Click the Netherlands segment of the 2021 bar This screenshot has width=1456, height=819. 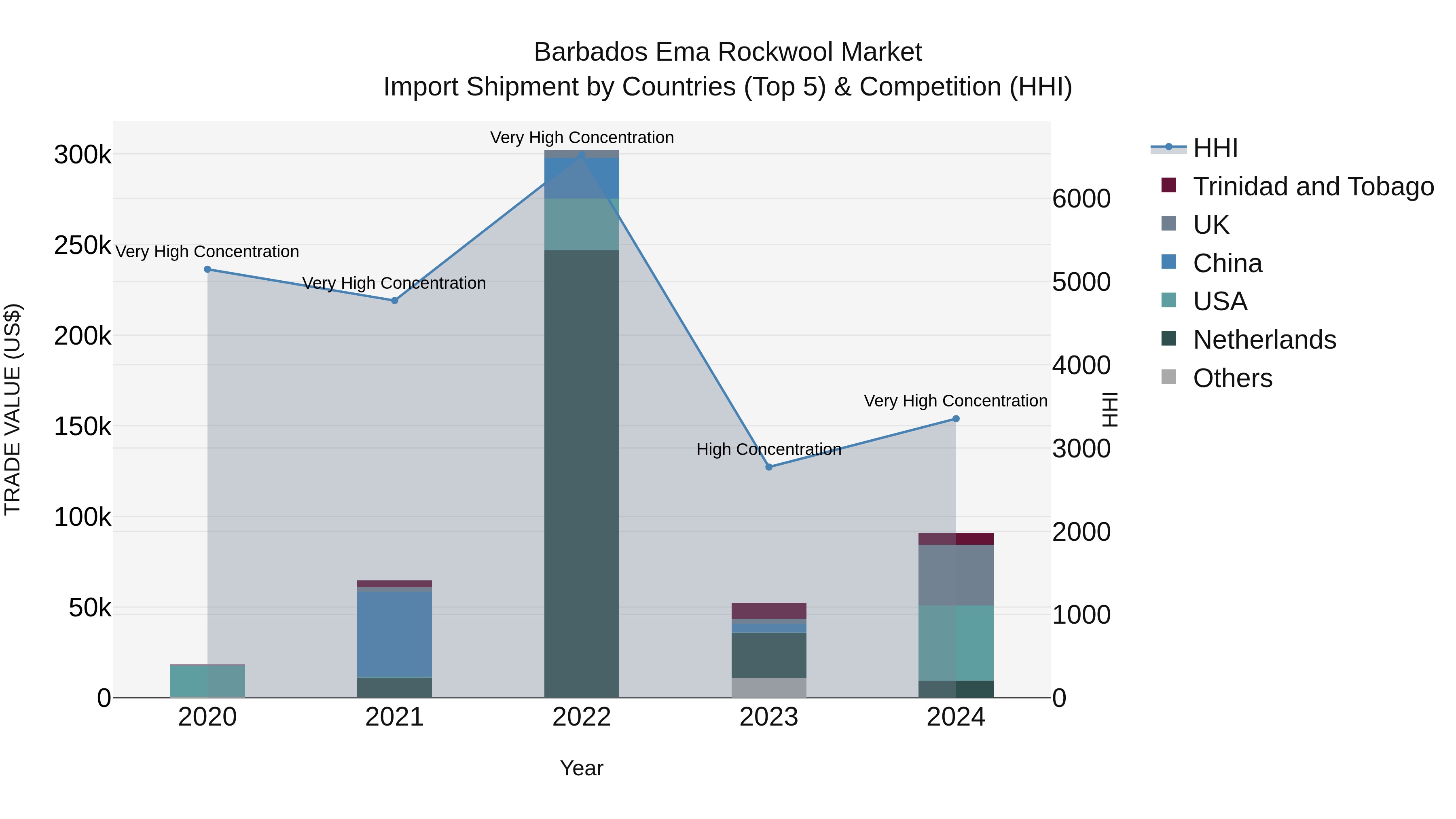pyautogui.click(x=394, y=688)
